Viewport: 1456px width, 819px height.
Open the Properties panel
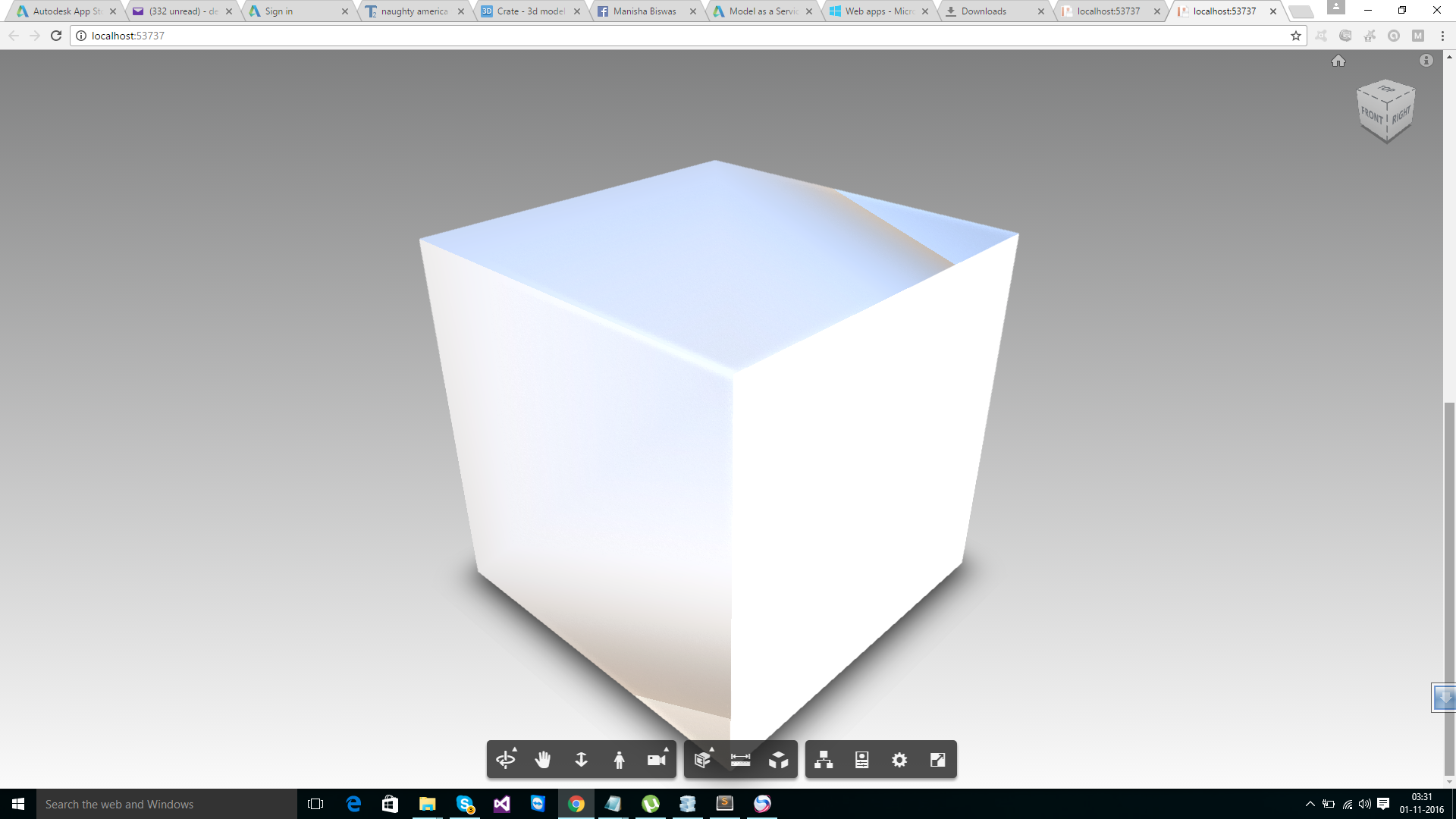click(x=861, y=760)
